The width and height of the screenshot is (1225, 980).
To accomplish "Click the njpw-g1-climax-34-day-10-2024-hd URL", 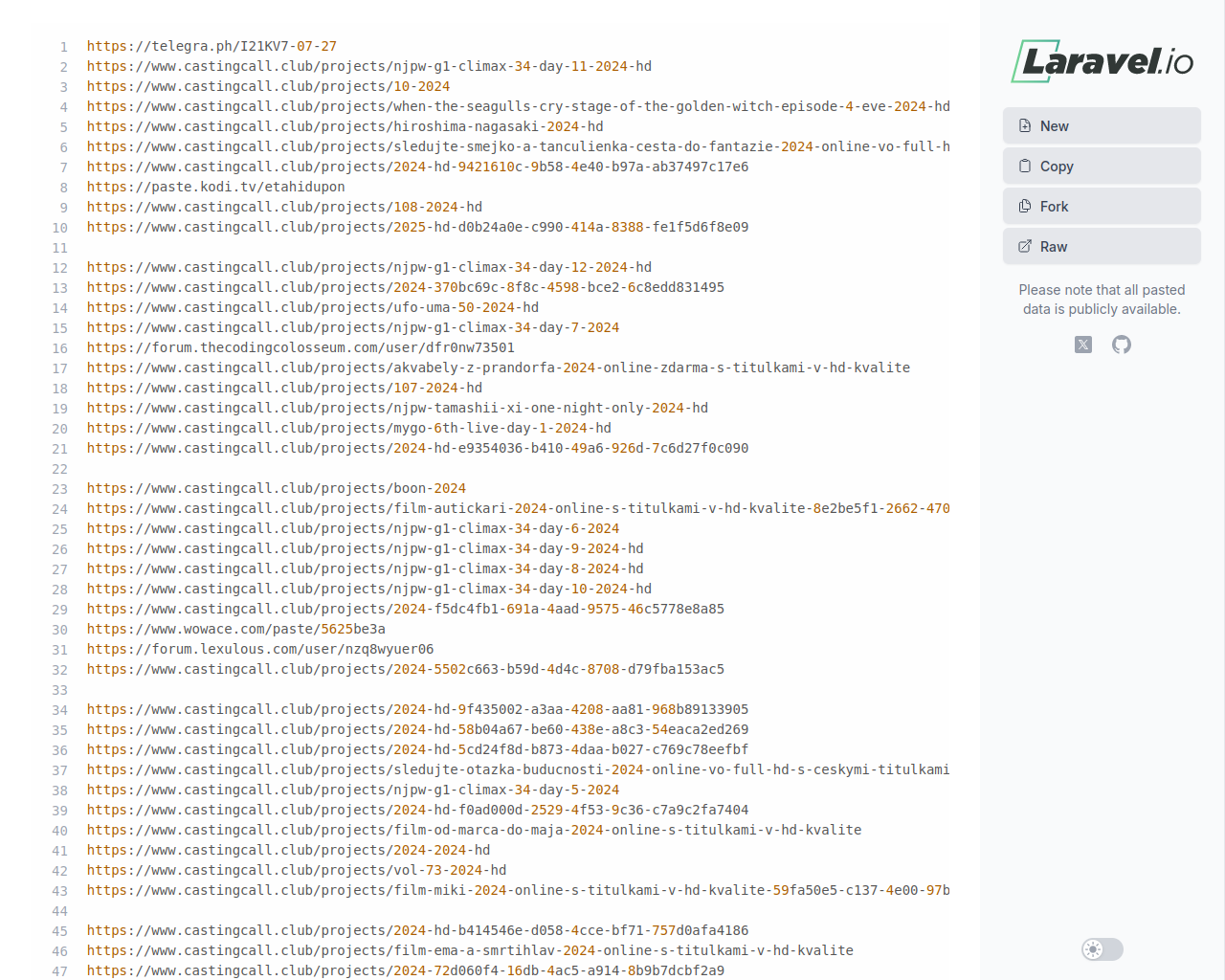I will tap(369, 589).
